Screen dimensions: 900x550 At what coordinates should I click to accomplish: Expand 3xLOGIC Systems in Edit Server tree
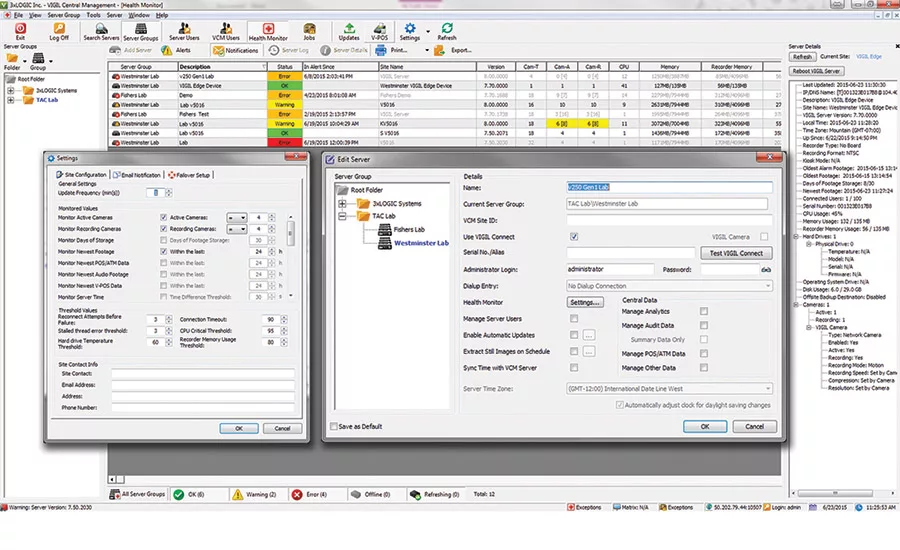coord(342,204)
